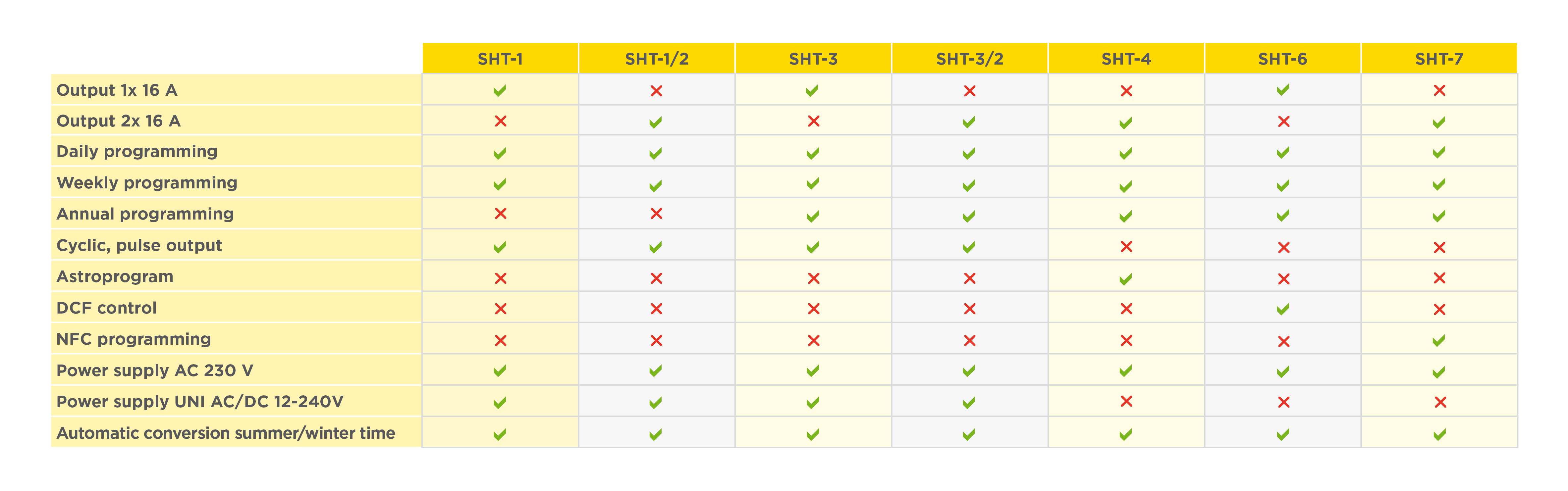
Task: Select the SHT-1 column header
Action: click(500, 58)
